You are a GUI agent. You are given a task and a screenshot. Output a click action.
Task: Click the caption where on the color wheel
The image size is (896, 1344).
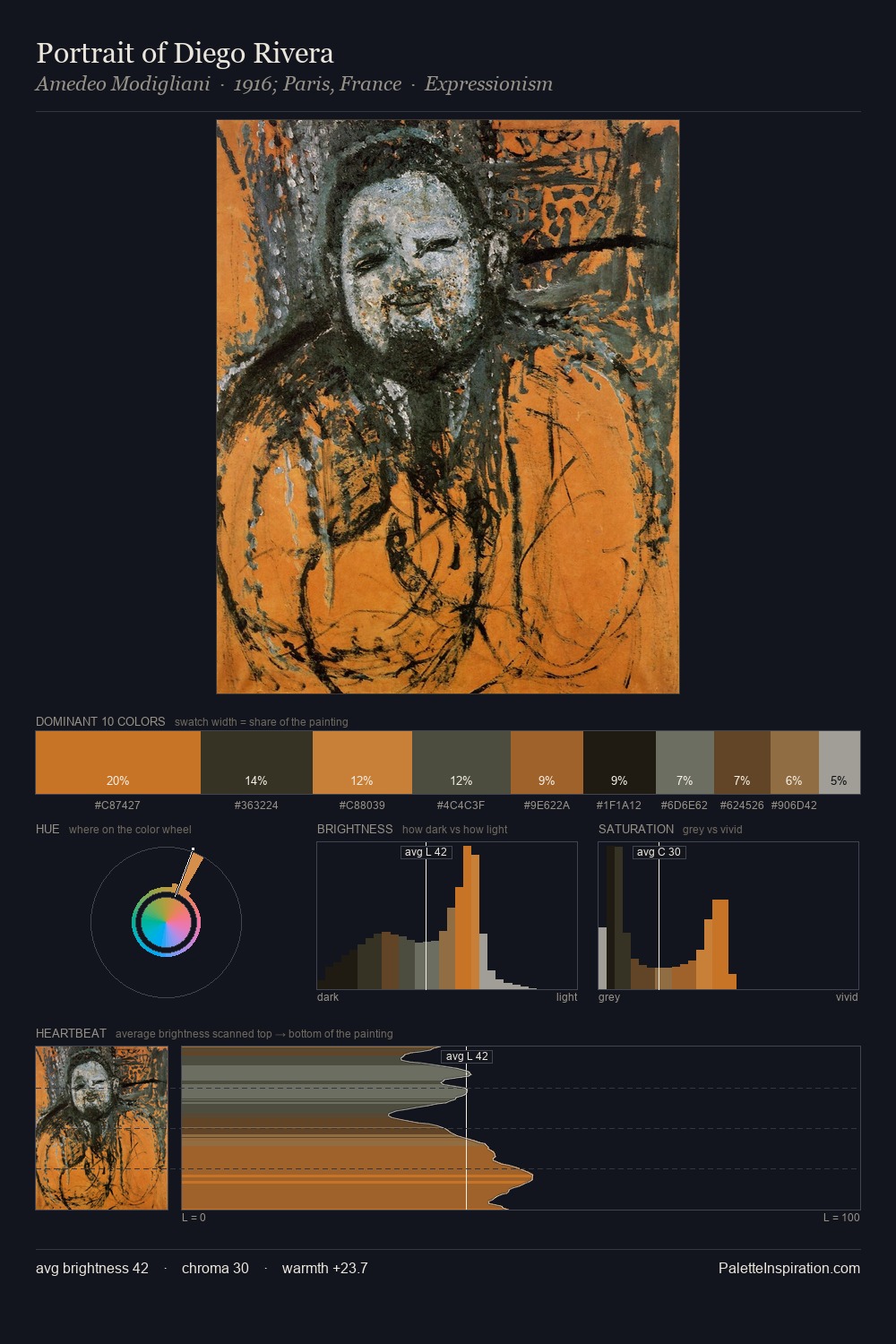point(130,830)
